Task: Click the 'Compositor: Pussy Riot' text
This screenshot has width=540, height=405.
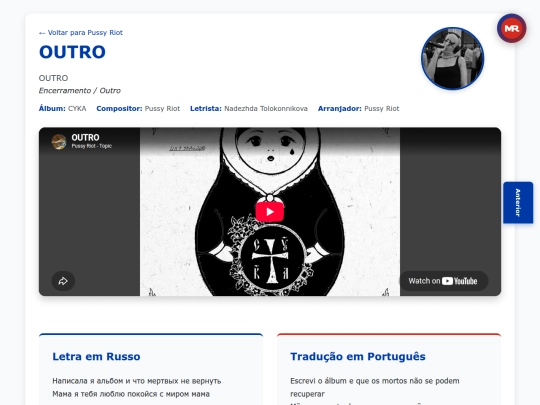Action: click(x=138, y=108)
